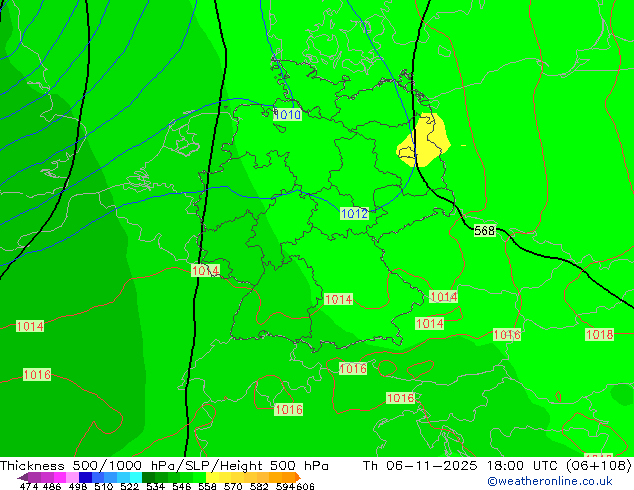Click the legend value 546
The image size is (634, 490).
pos(181,486)
